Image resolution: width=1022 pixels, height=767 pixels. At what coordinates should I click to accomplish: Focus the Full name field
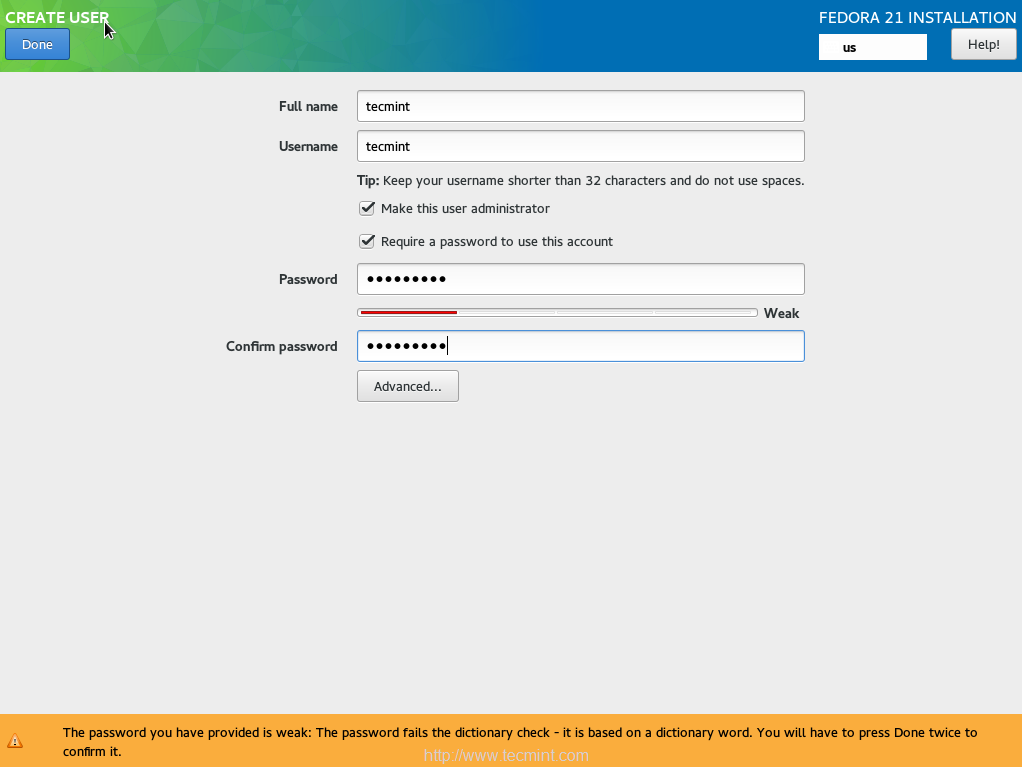(x=580, y=106)
